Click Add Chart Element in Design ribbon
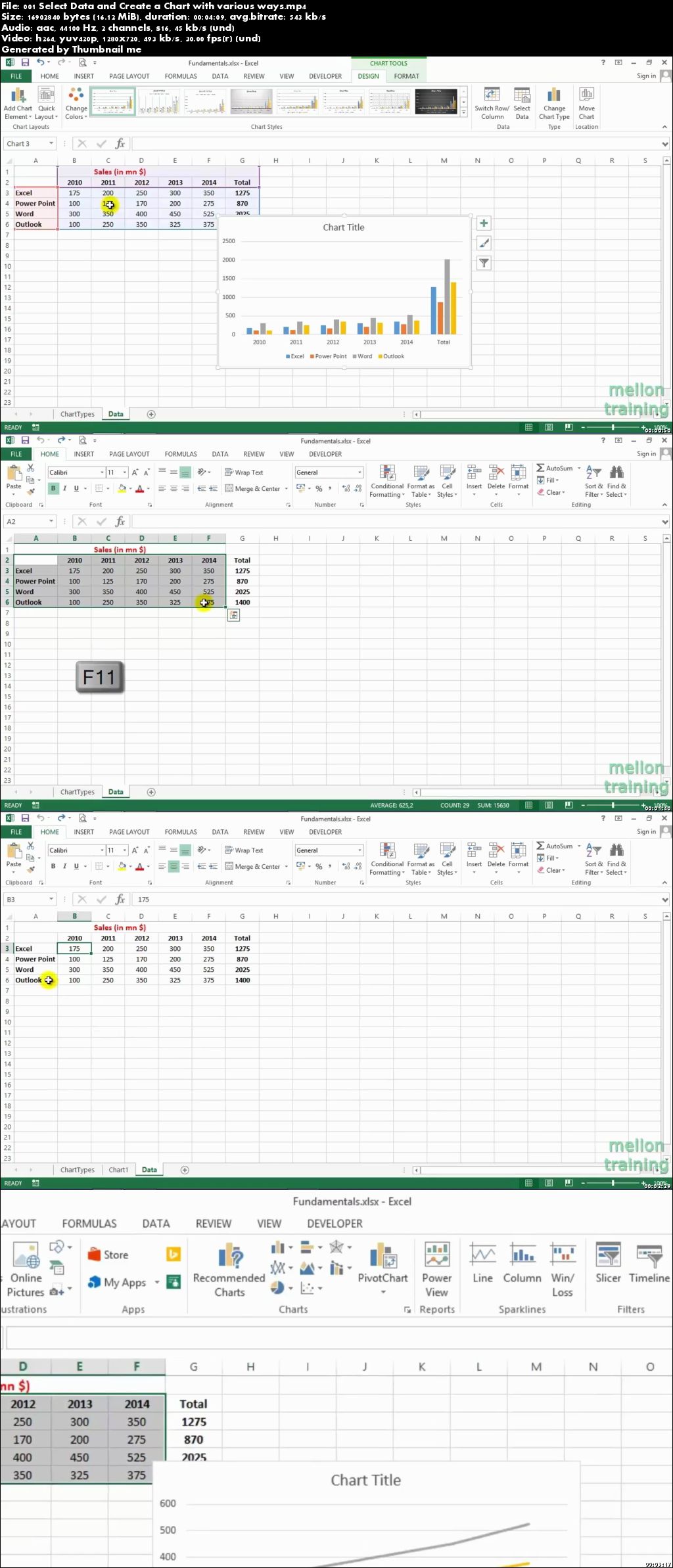The width and height of the screenshot is (673, 1568). pyautogui.click(x=18, y=104)
